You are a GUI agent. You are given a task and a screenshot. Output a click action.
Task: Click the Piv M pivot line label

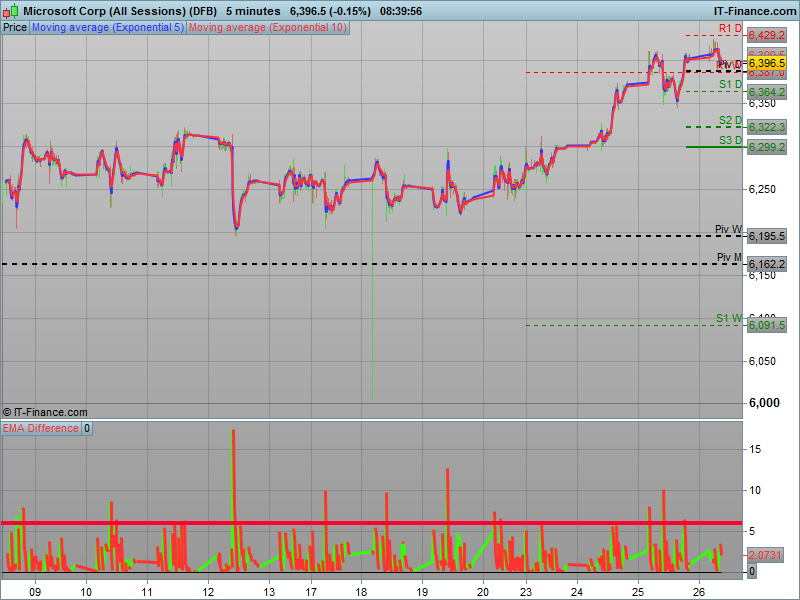(x=729, y=257)
